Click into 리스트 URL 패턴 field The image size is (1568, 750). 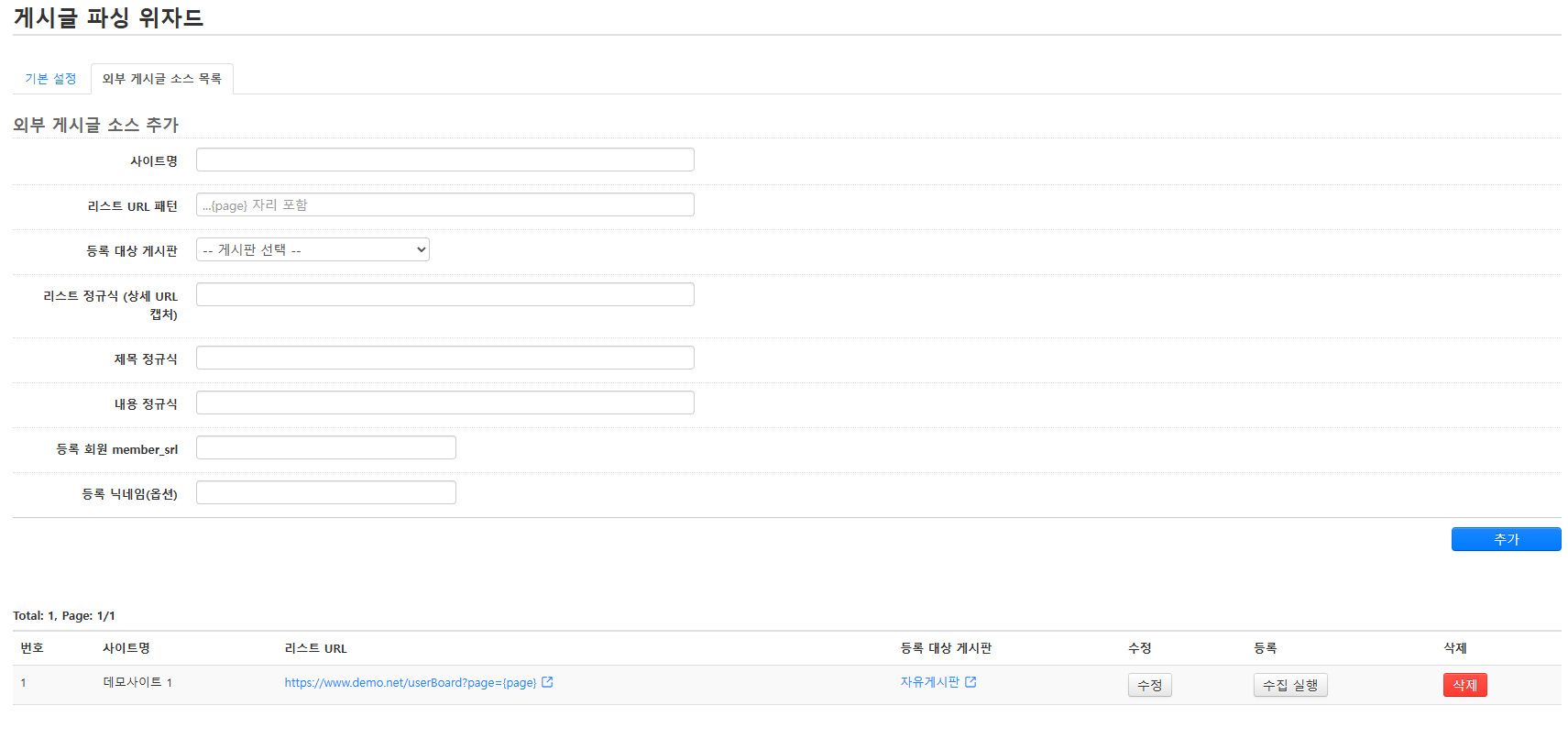(x=444, y=205)
